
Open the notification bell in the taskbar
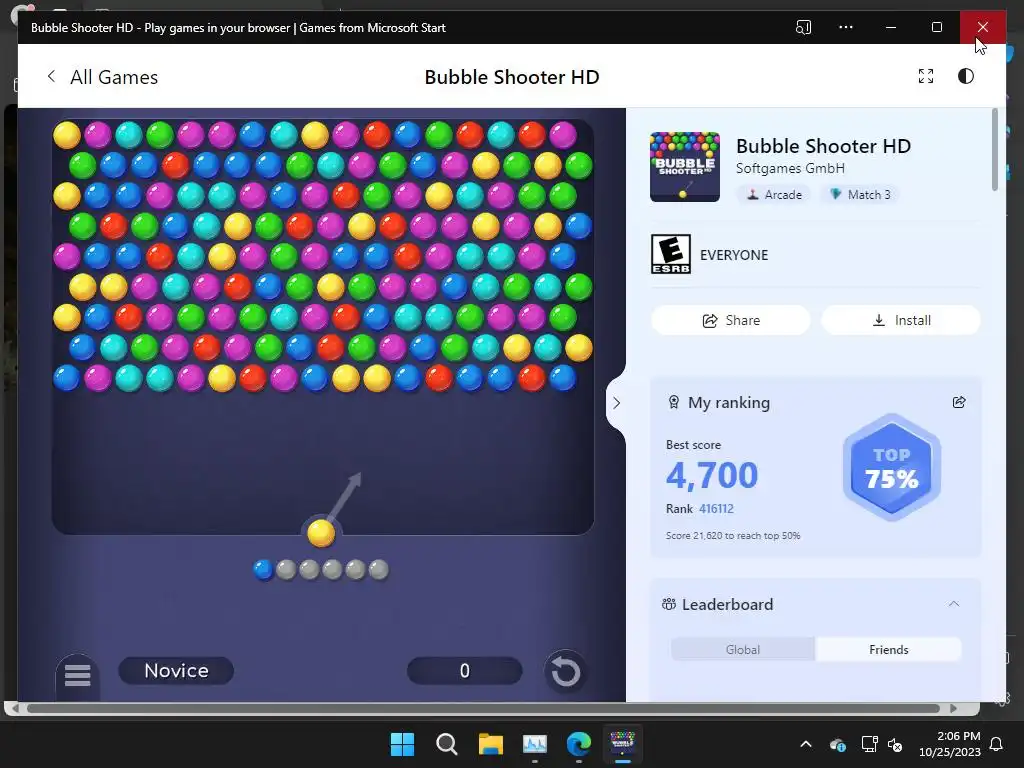tap(997, 744)
